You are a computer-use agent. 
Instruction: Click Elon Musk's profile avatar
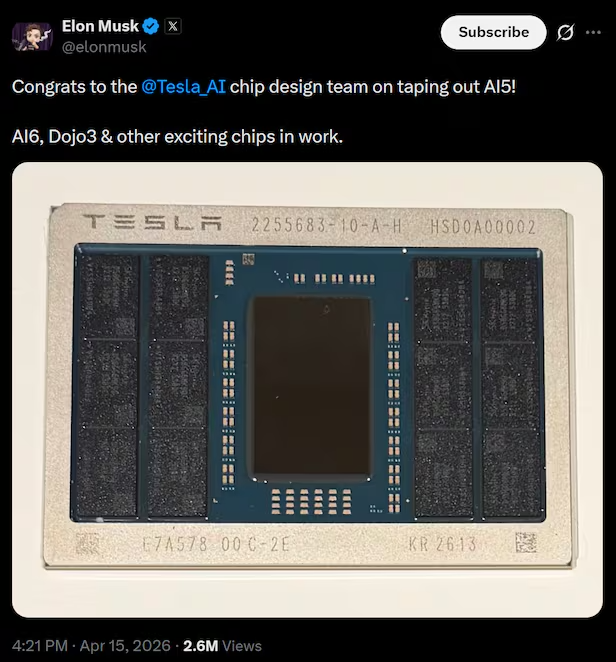pos(31,35)
